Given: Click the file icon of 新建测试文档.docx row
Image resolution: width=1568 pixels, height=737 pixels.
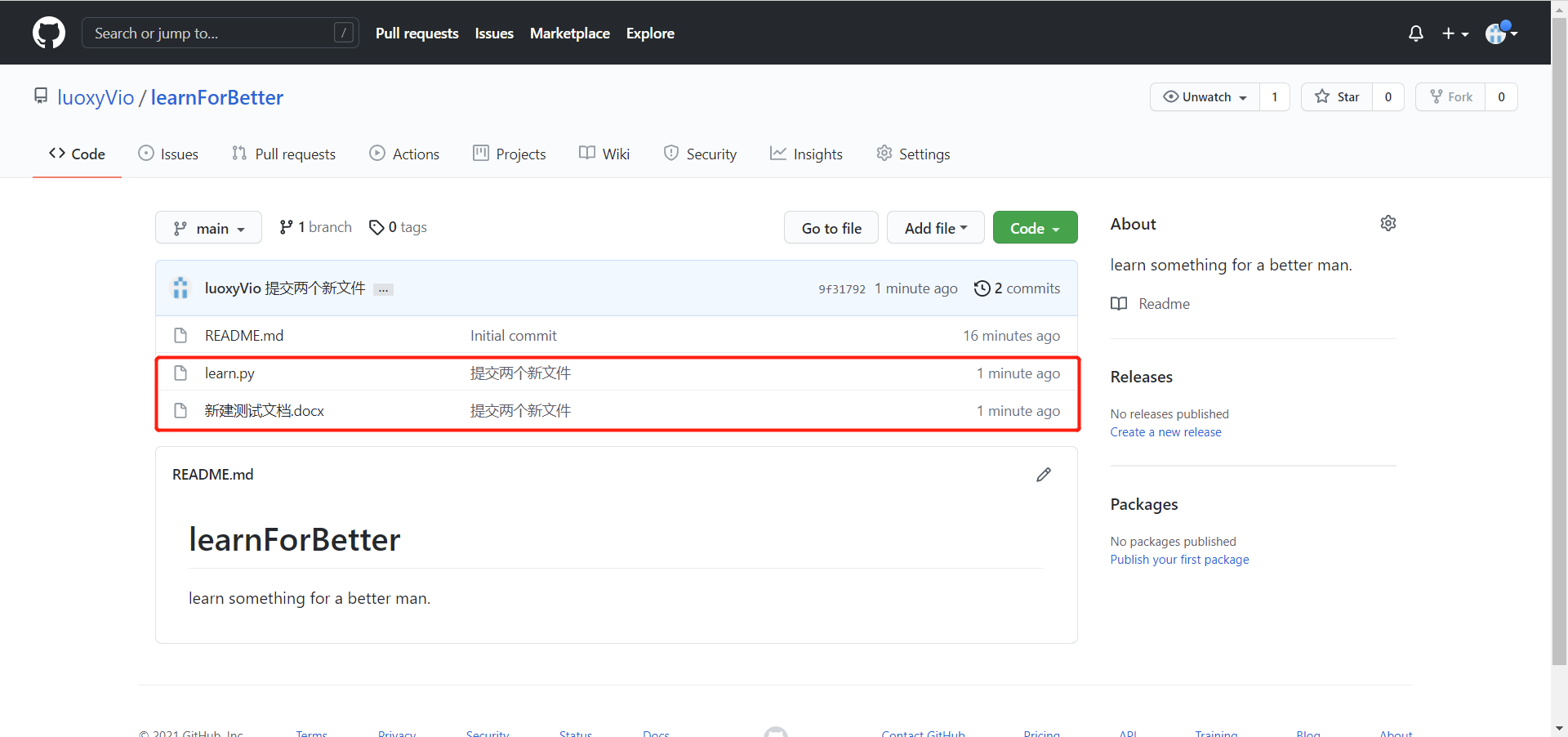Looking at the screenshot, I should pos(180,411).
